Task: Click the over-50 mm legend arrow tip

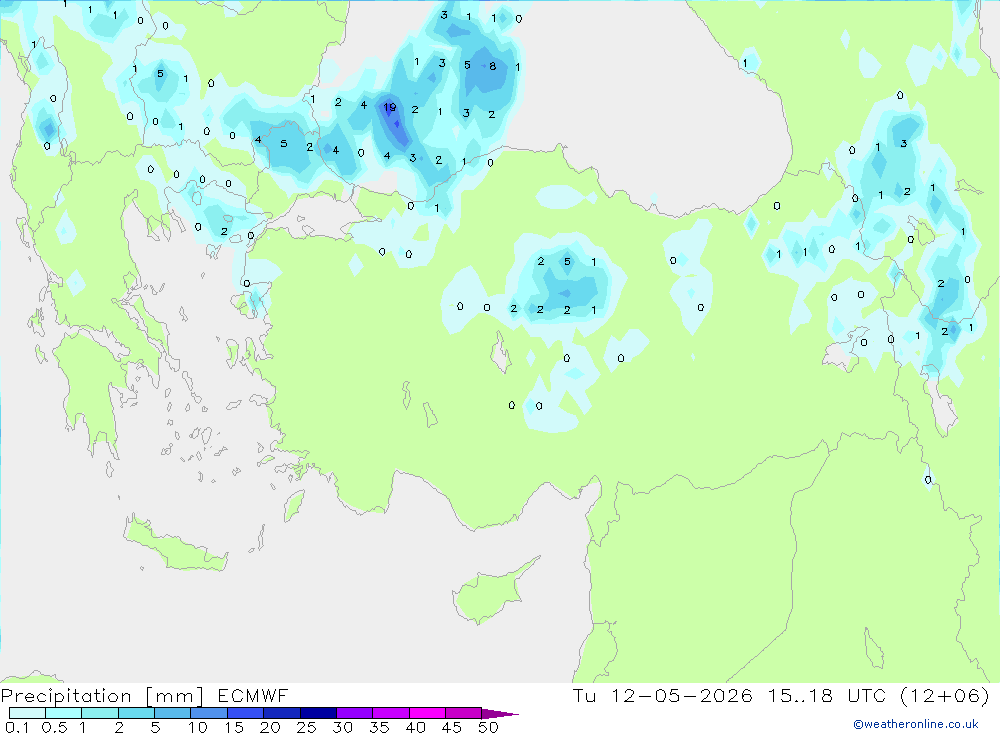Action: [x=501, y=714]
